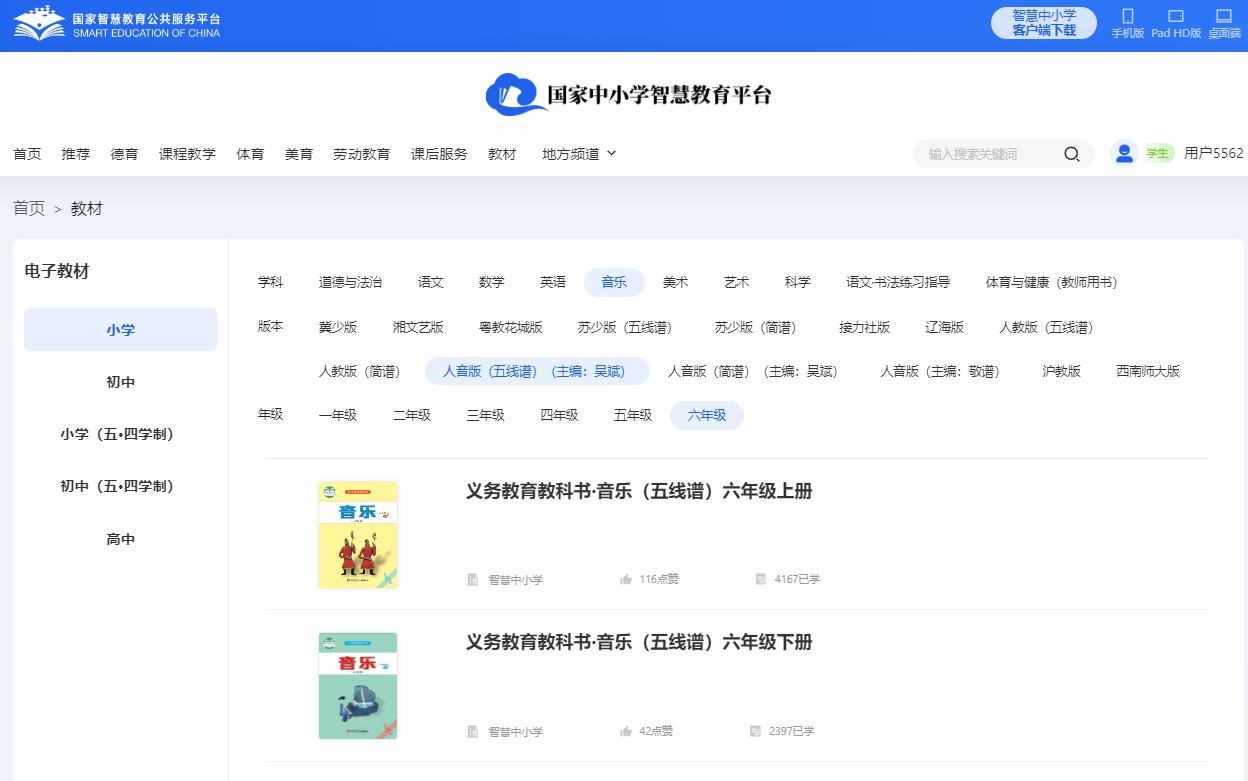
Task: Open the 桌面端 desktop icon
Action: pos(1224,16)
